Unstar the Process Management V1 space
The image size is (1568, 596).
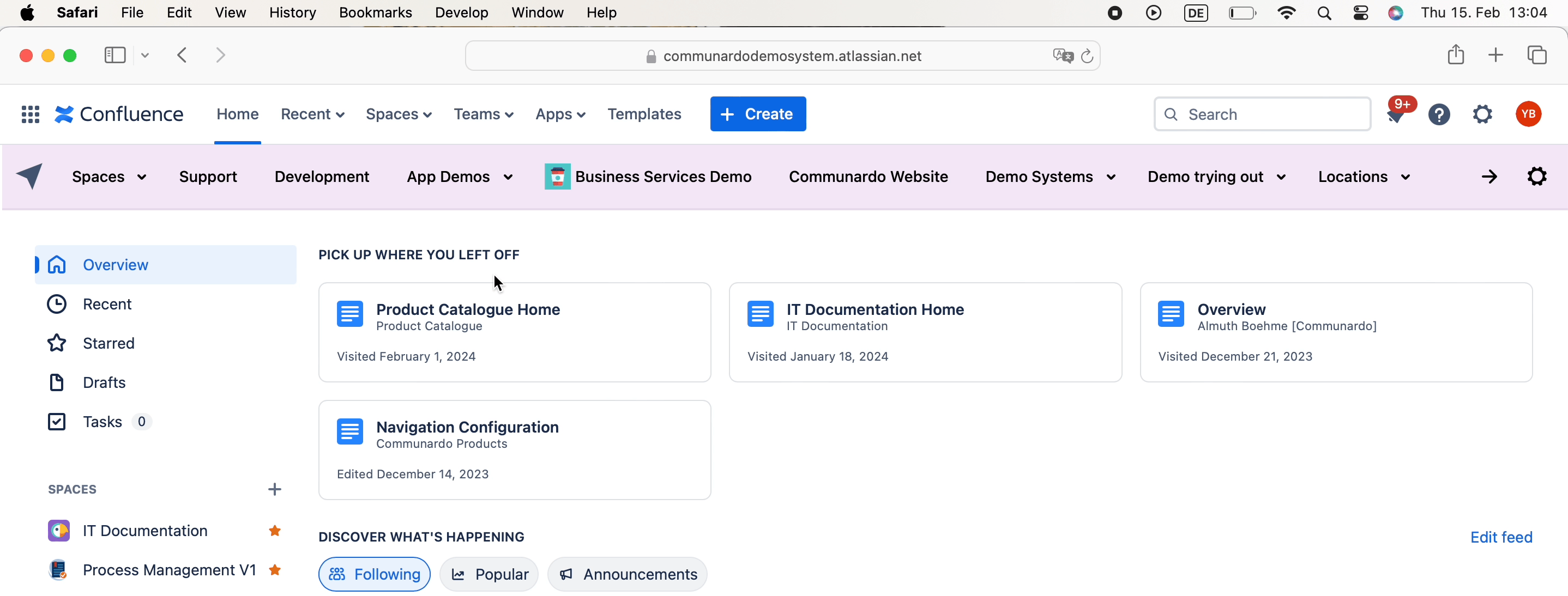point(275,570)
